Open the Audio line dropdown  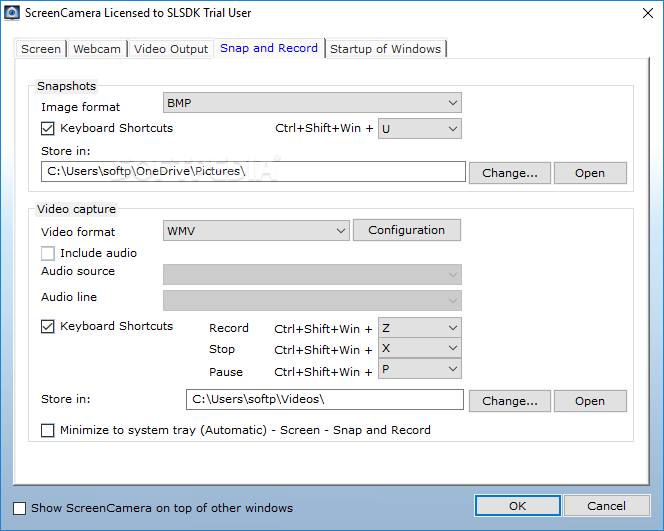[312, 301]
